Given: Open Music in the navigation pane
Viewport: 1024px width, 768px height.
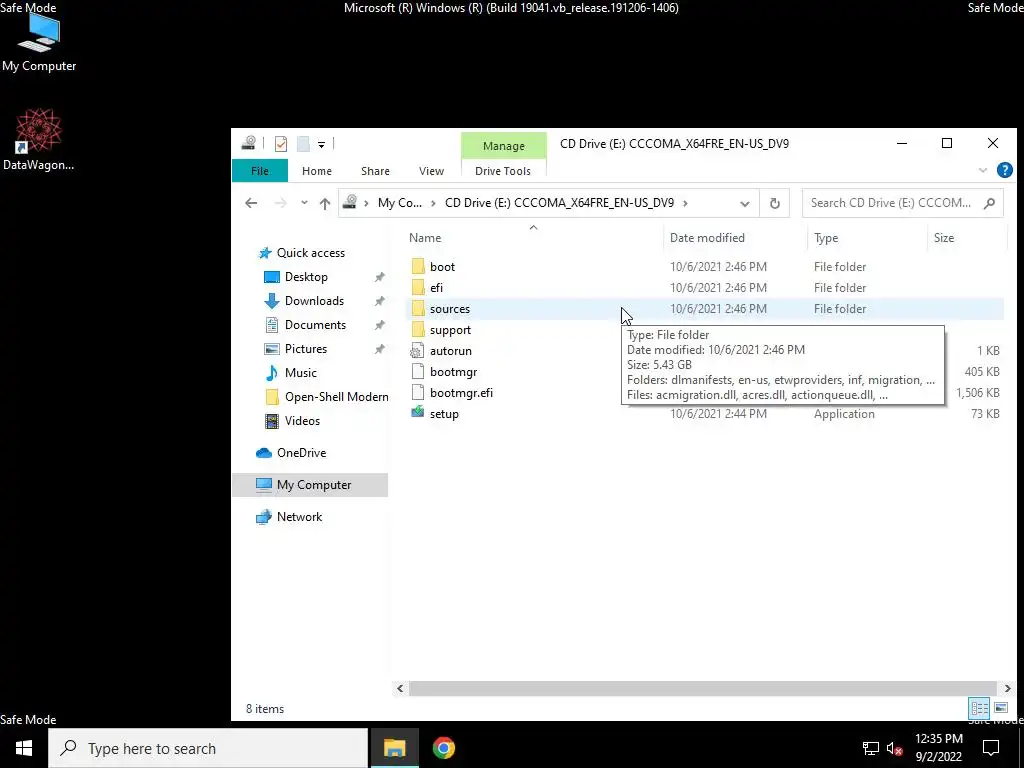Looking at the screenshot, I should tap(300, 373).
